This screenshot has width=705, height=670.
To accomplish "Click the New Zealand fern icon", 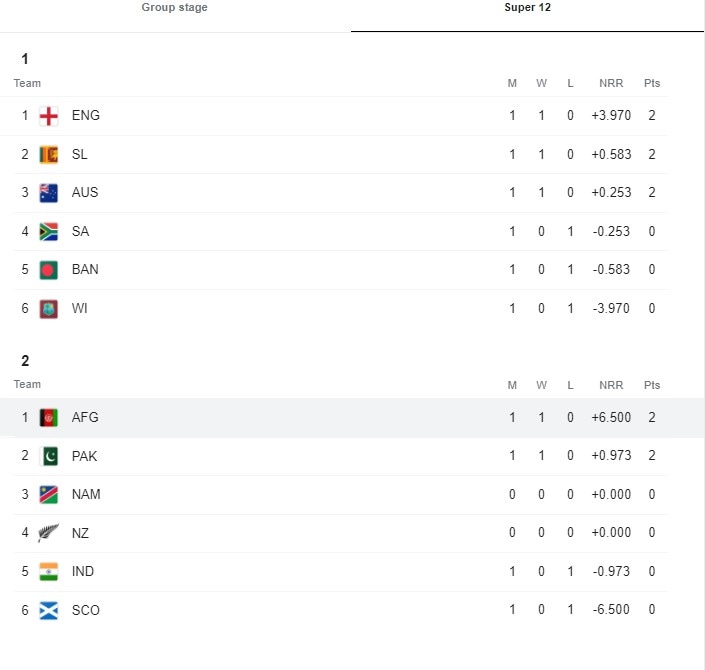I will [49, 533].
